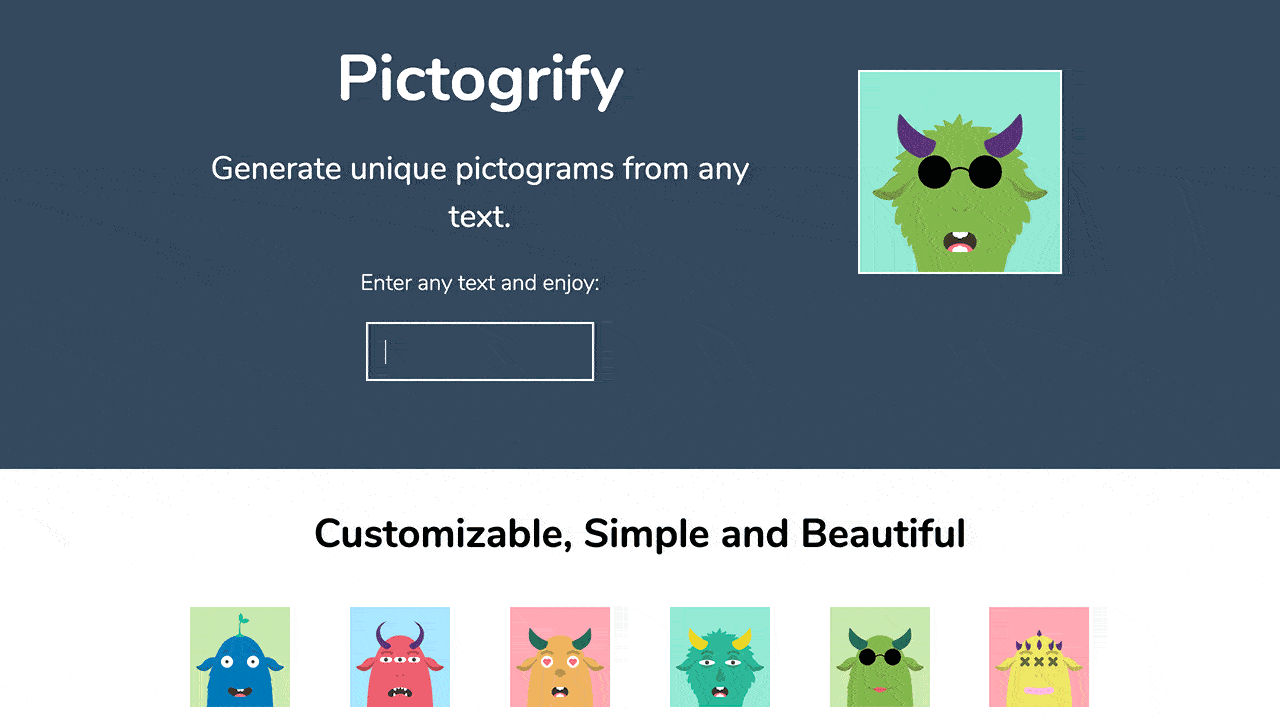The height and width of the screenshot is (720, 1280).
Task: Click the large monster's right purple horn
Action: click(1007, 137)
